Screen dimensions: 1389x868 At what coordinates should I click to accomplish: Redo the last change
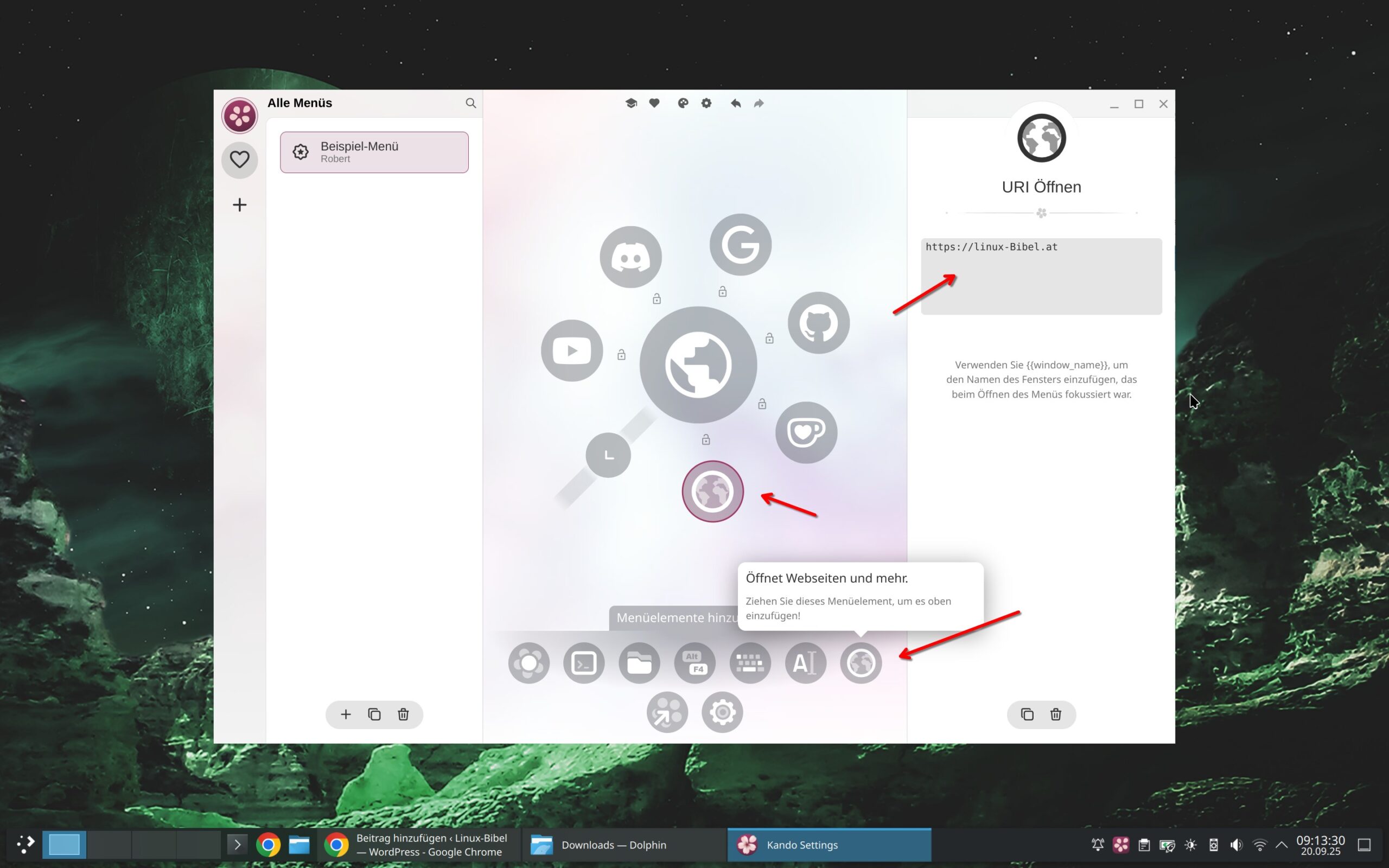pyautogui.click(x=759, y=103)
